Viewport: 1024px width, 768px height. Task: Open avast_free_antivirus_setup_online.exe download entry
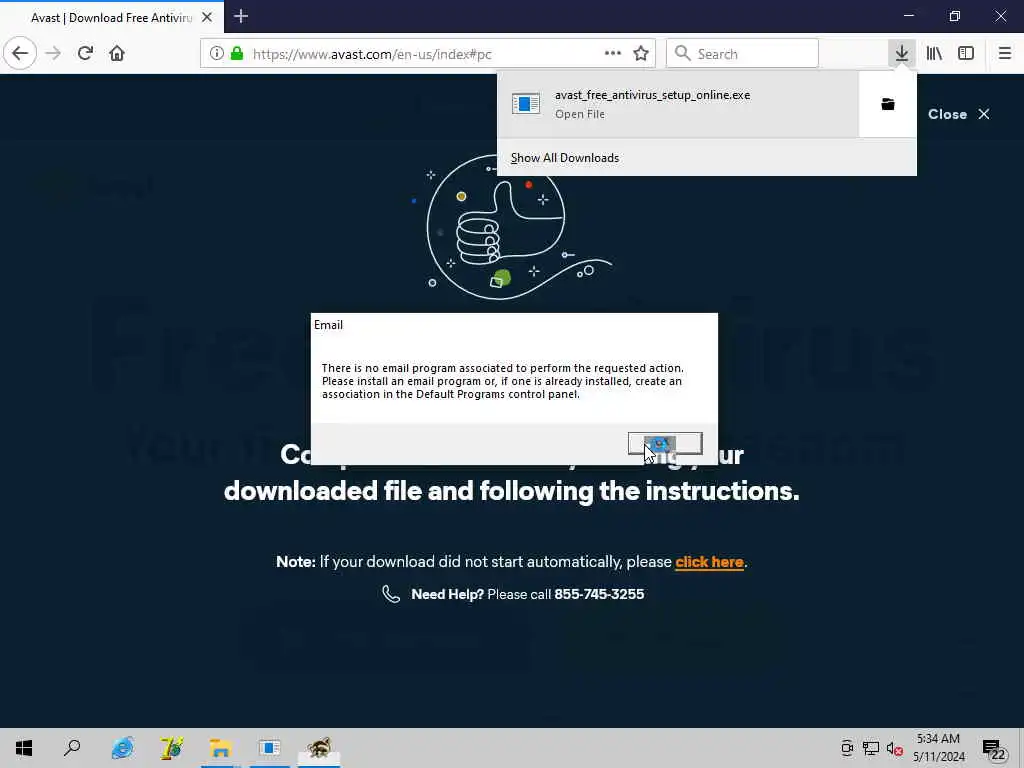pyautogui.click(x=678, y=104)
